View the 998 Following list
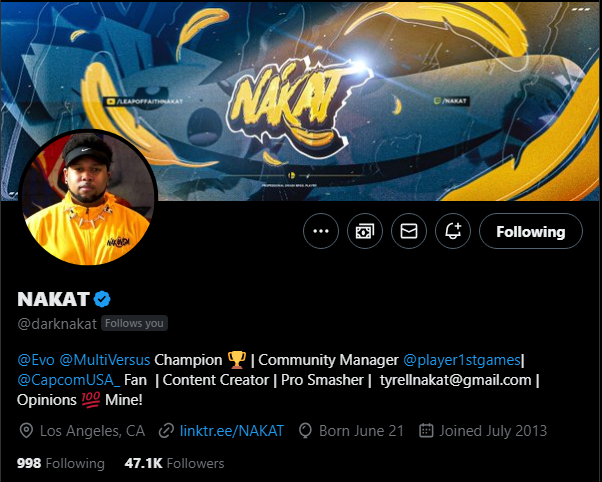 click(x=61, y=463)
